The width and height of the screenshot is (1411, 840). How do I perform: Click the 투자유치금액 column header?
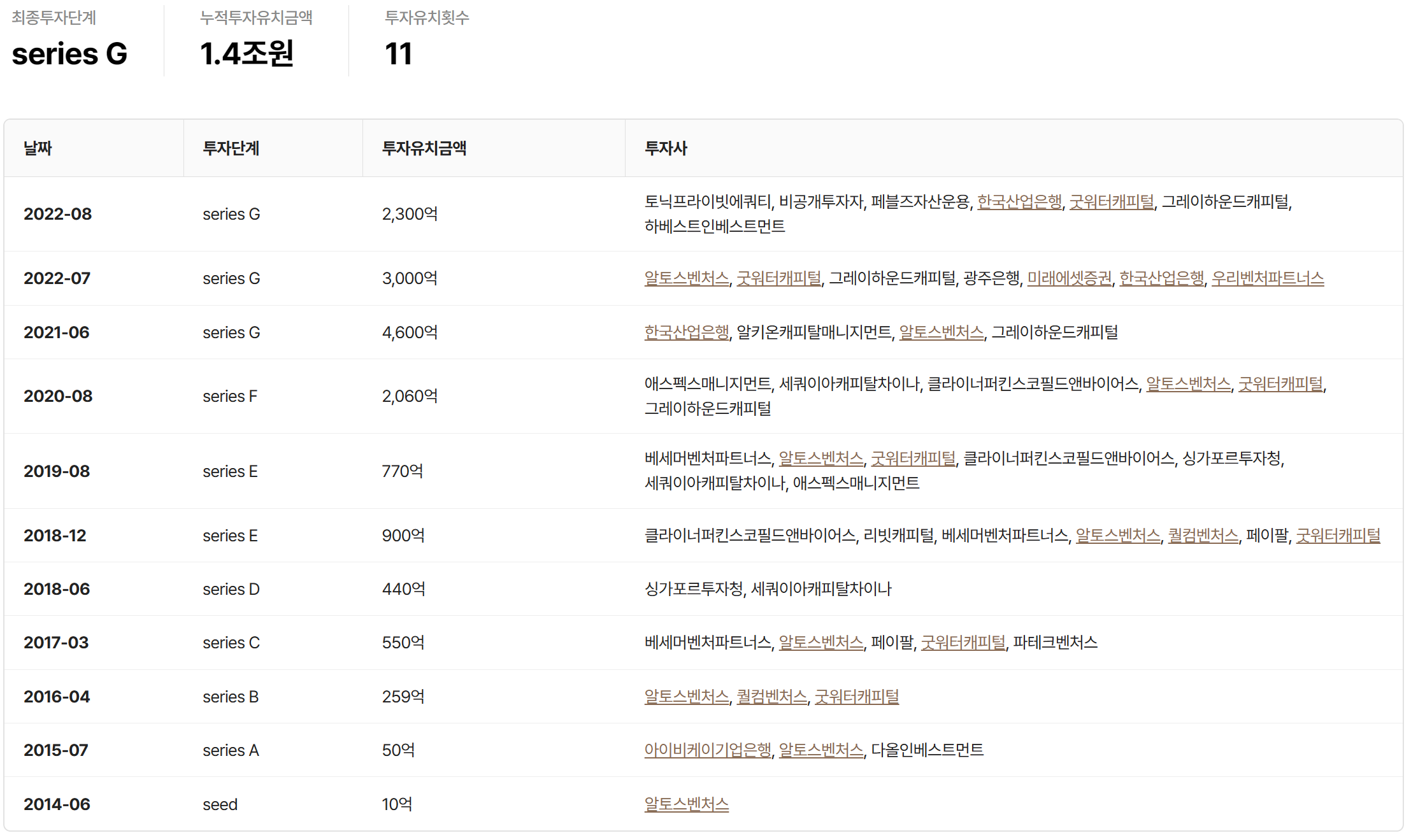424,148
